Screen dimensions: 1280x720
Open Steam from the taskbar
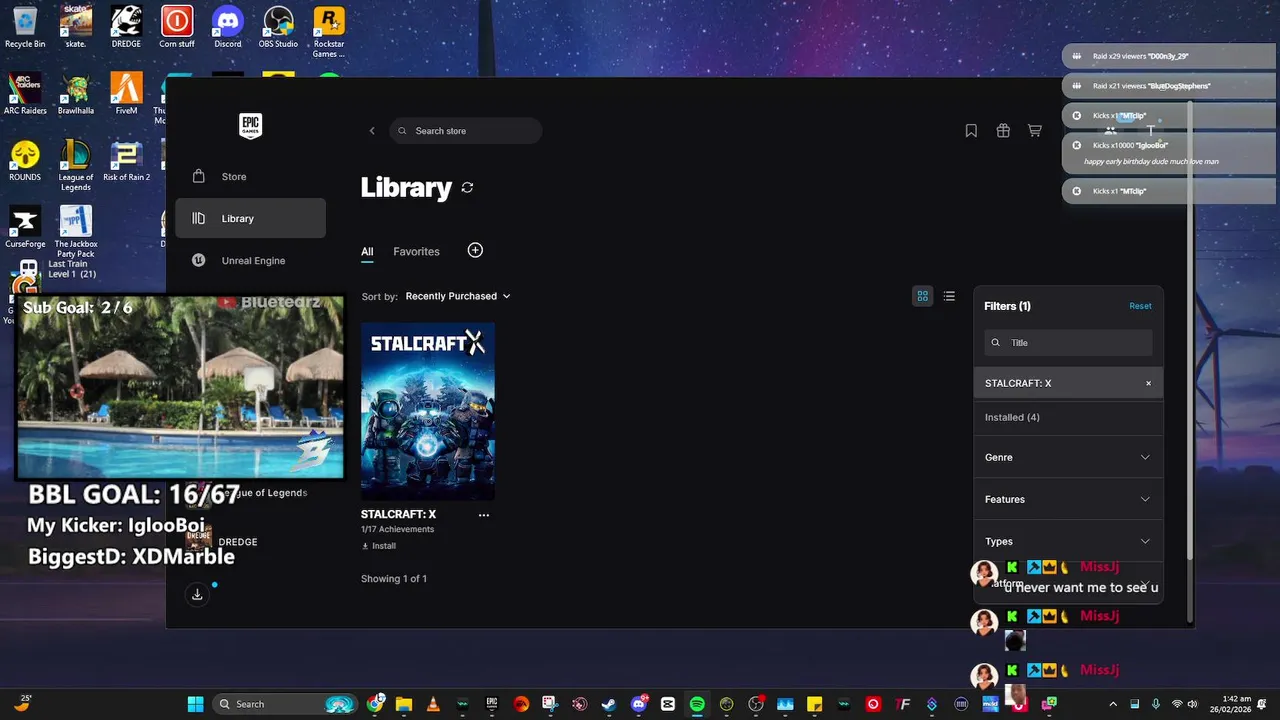pos(609,704)
